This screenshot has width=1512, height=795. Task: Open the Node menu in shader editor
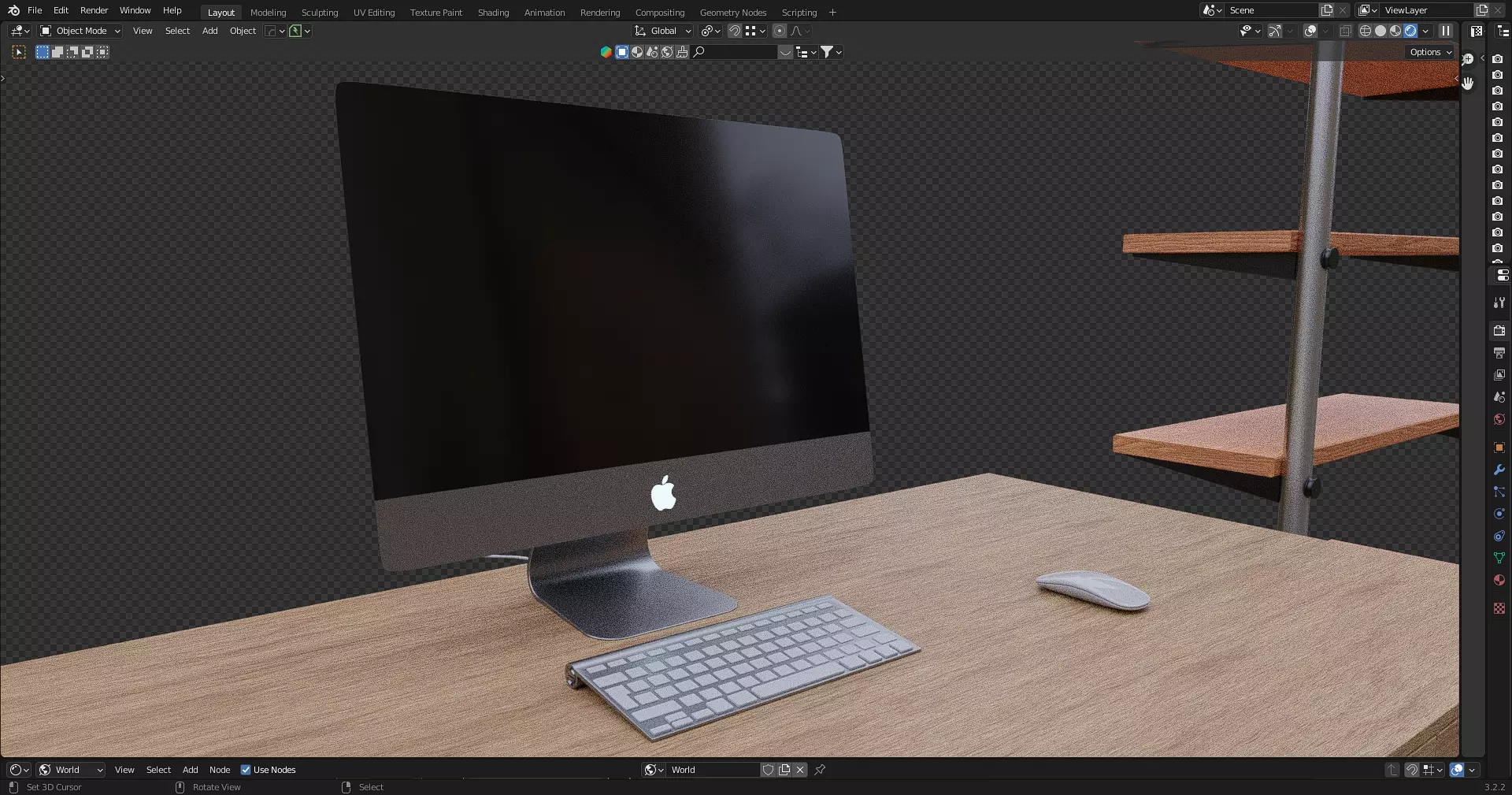tap(220, 770)
